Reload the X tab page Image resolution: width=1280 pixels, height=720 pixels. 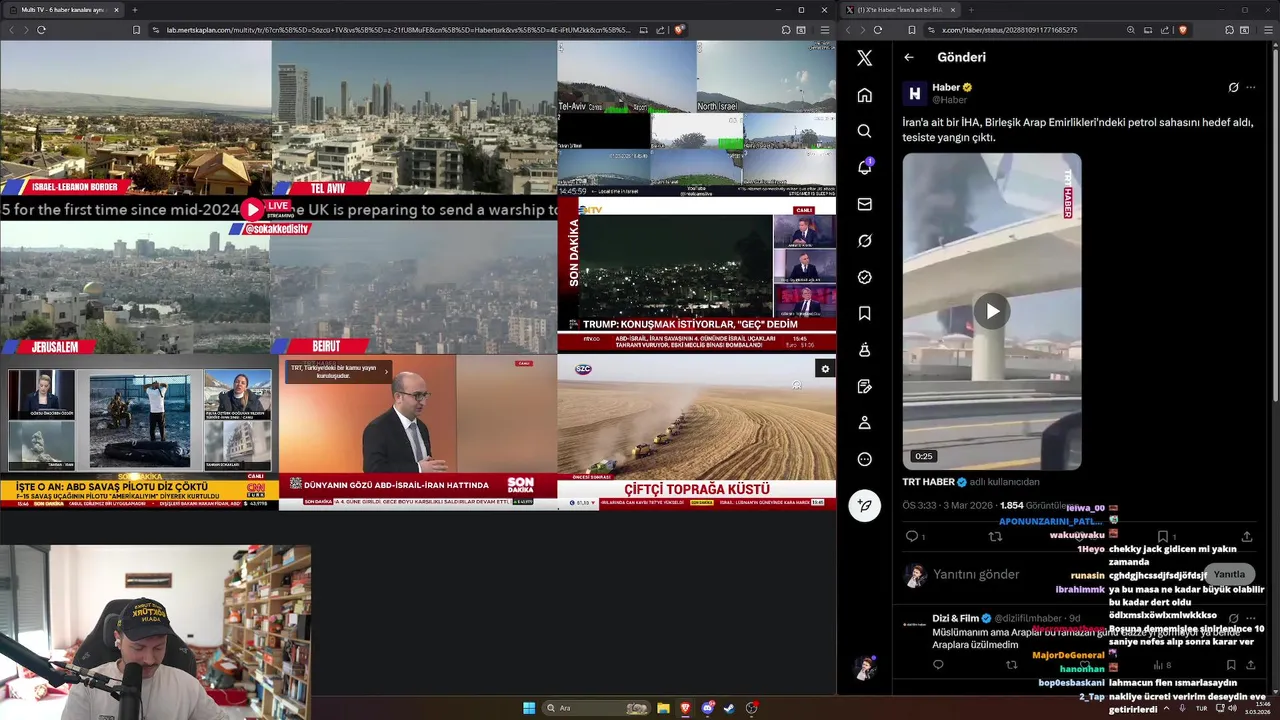(x=878, y=30)
